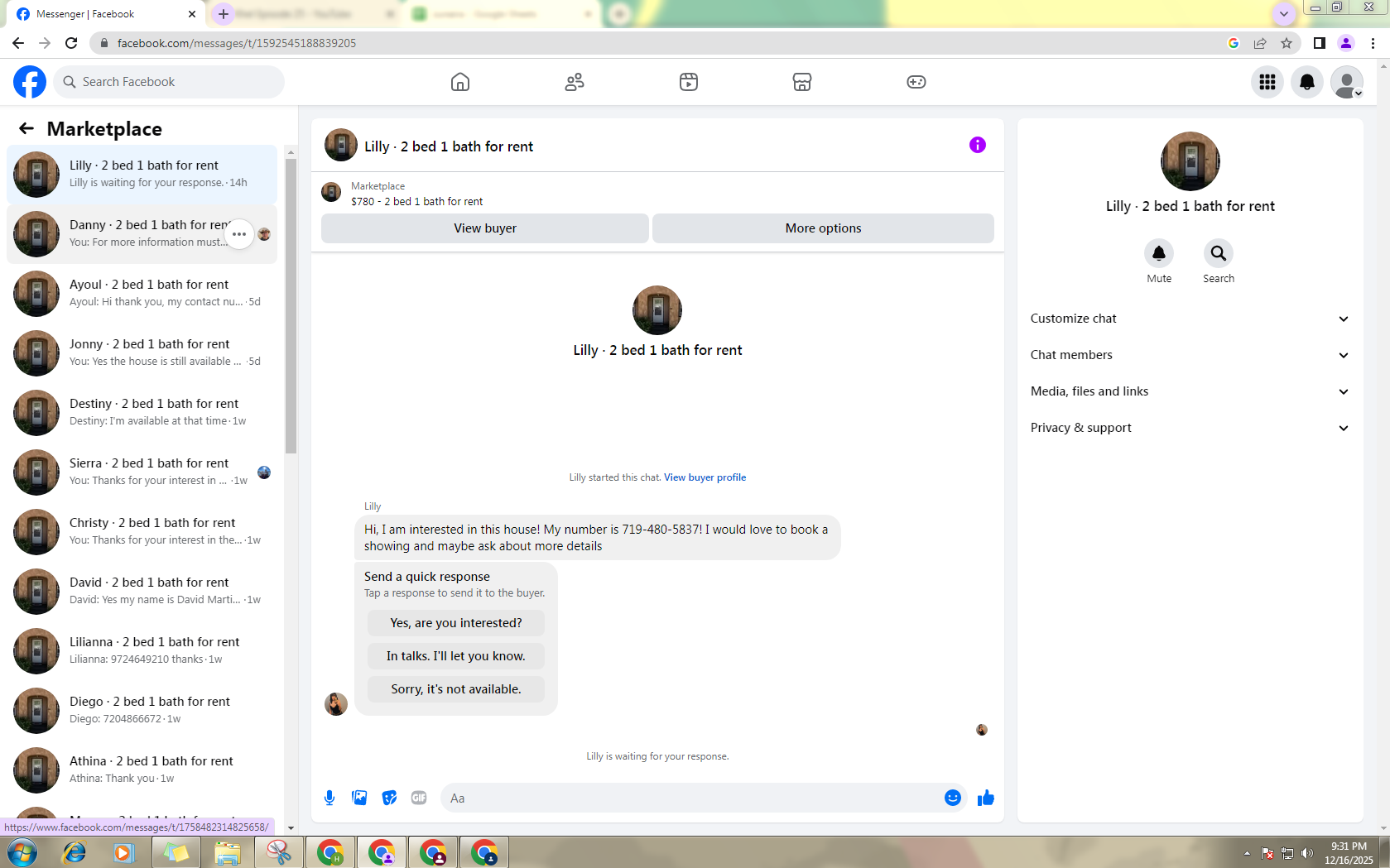Viewport: 1390px width, 868px height.
Task: Share this page from address bar
Action: click(x=1260, y=43)
